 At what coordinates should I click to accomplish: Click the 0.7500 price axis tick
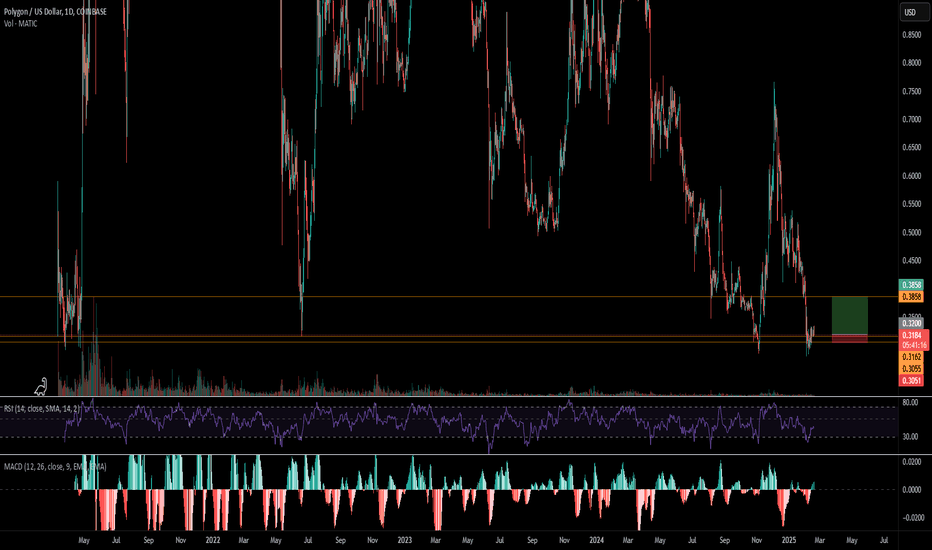911,91
